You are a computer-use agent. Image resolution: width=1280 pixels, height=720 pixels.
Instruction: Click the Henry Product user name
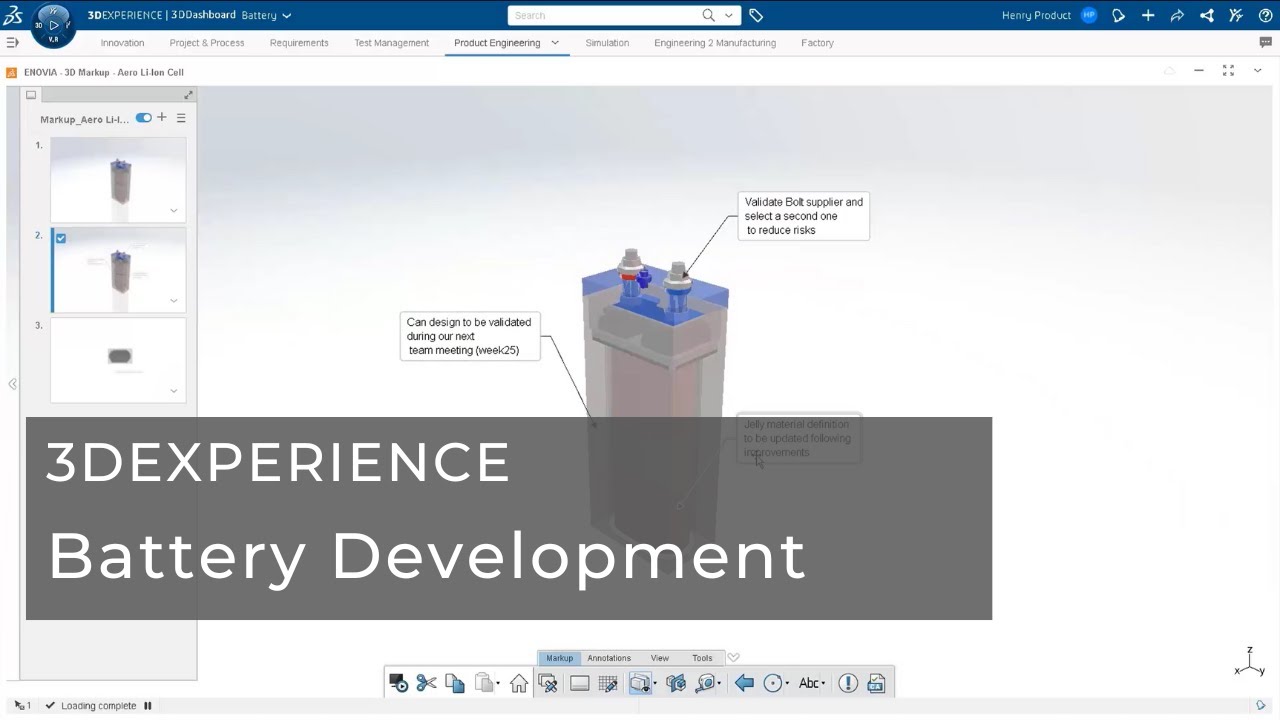(1036, 15)
